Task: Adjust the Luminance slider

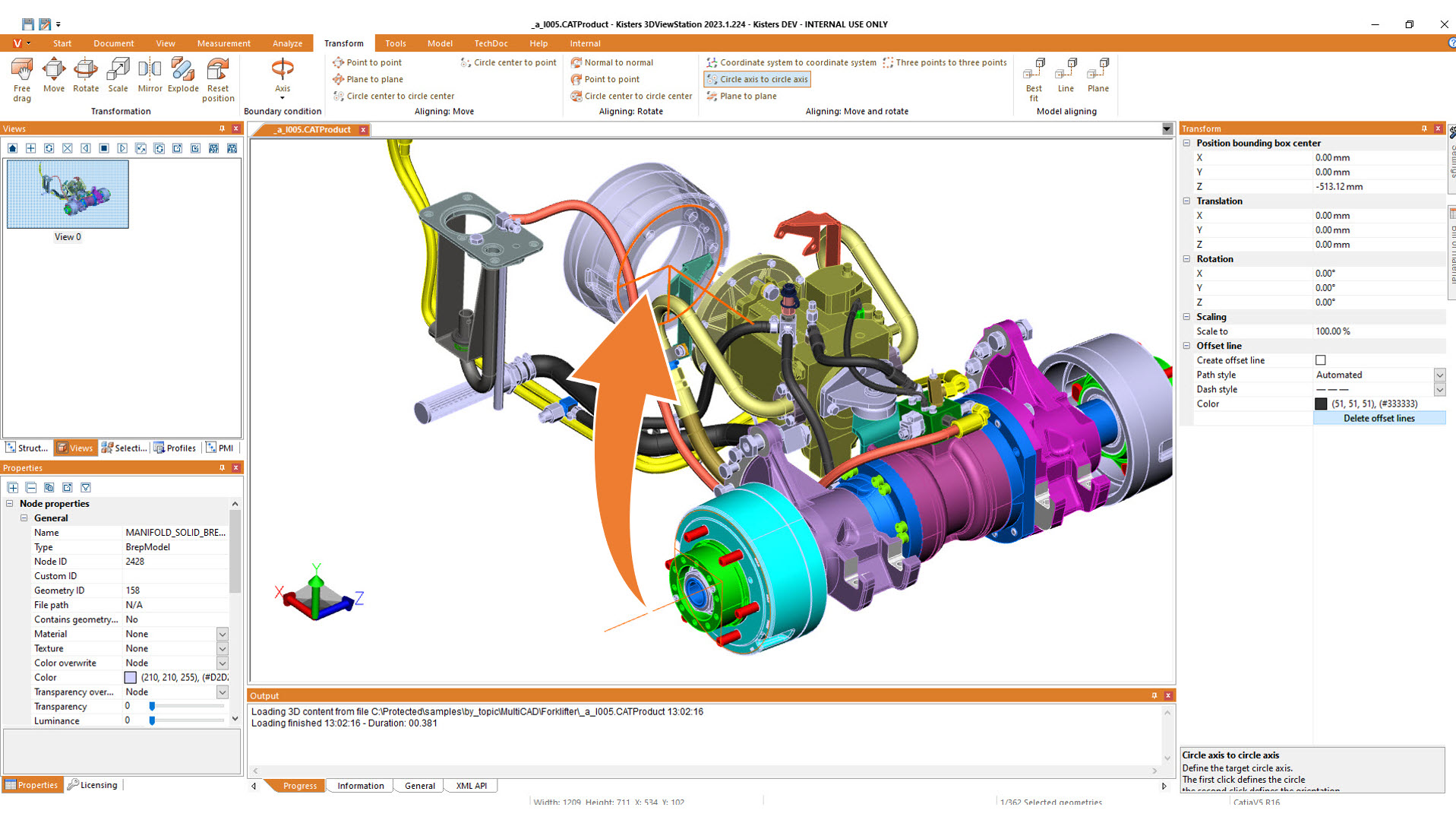Action: click(x=152, y=720)
